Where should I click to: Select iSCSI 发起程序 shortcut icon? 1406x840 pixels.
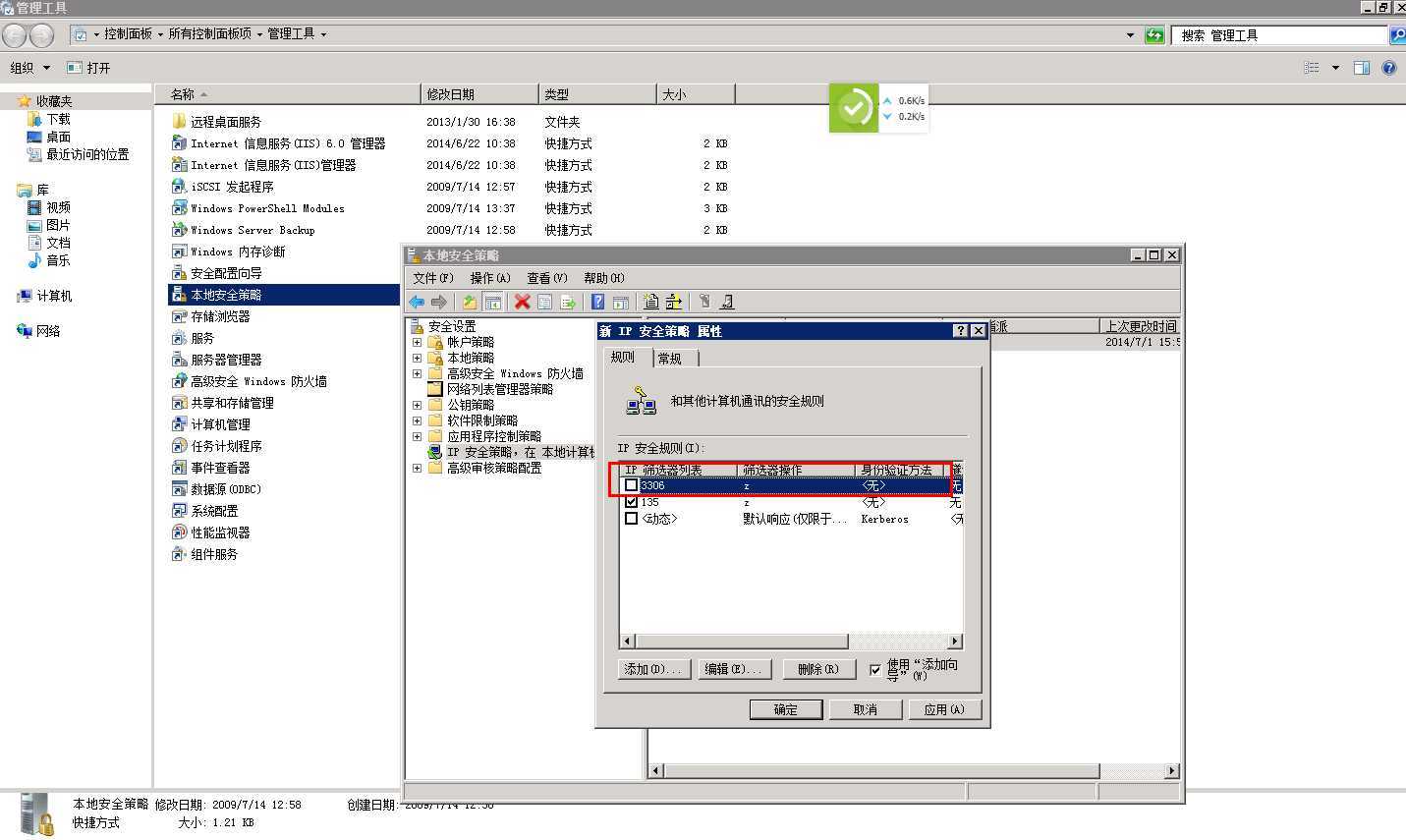[179, 187]
